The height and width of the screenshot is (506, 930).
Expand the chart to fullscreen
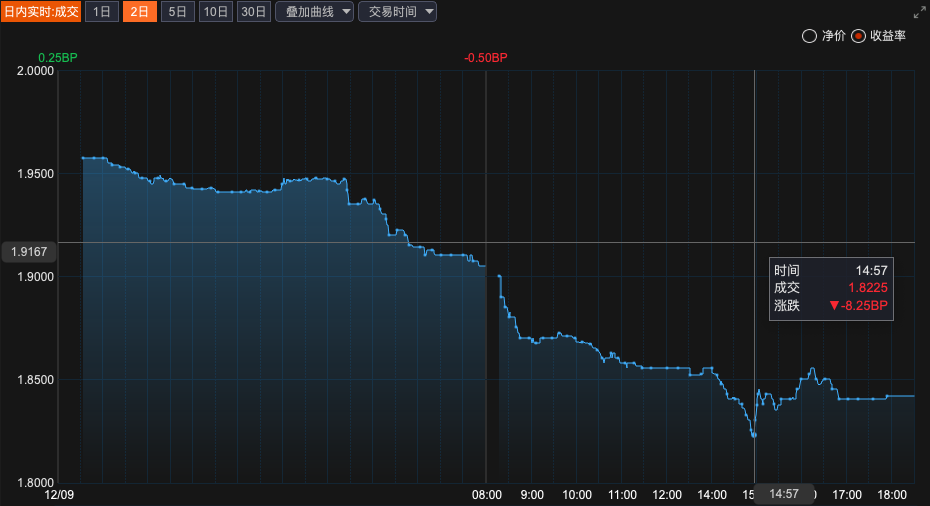pyautogui.click(x=919, y=12)
